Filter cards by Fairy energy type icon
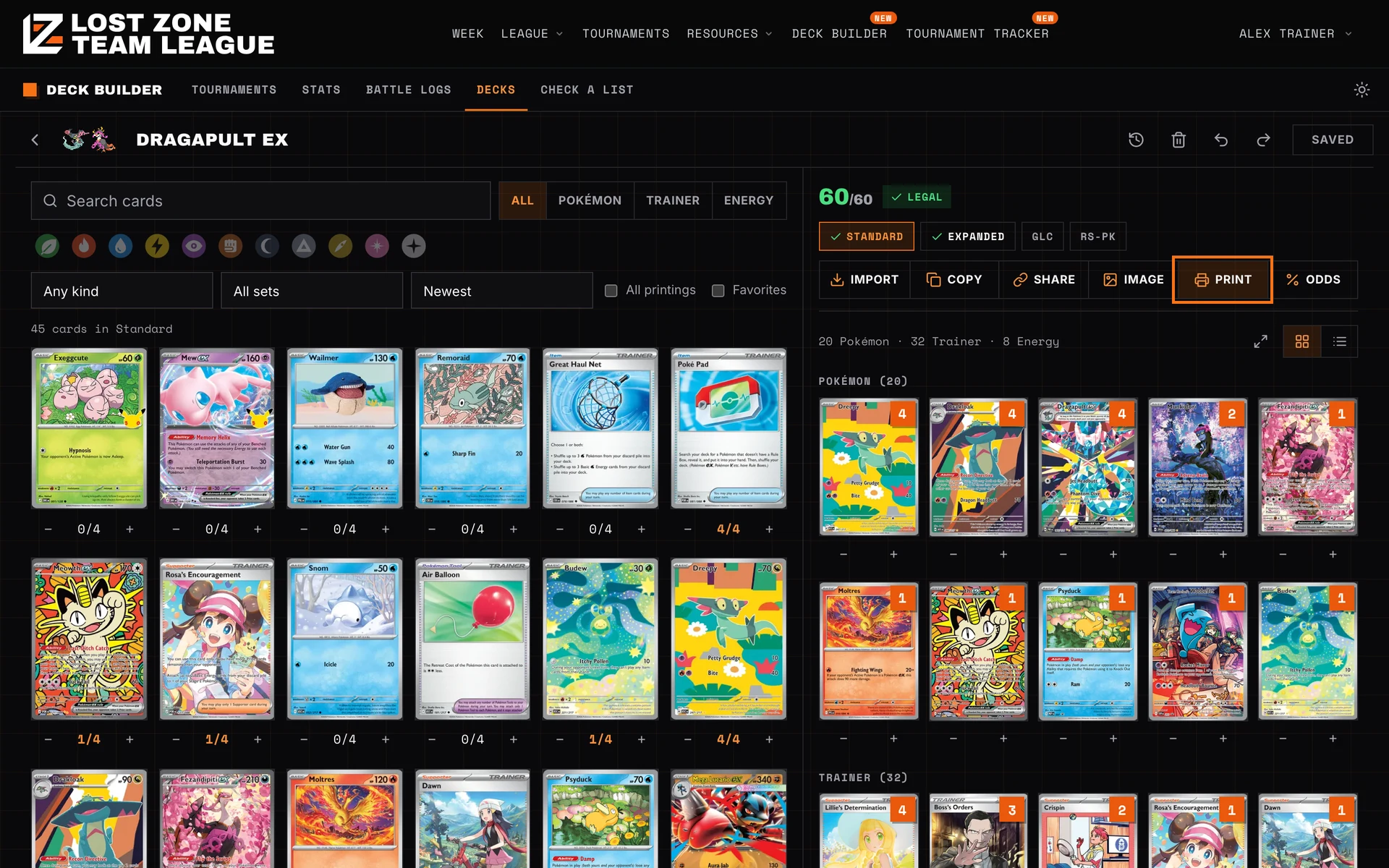1389x868 pixels. click(377, 246)
